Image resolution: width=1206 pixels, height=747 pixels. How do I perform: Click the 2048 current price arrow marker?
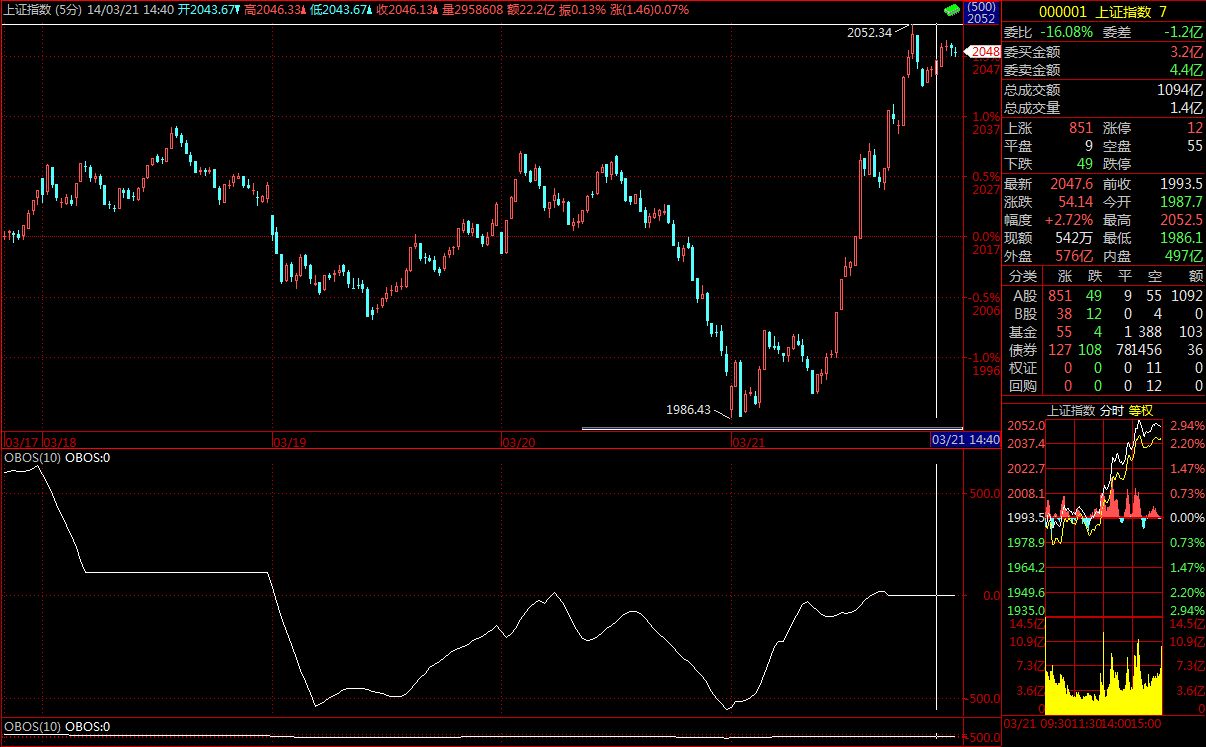[985, 51]
